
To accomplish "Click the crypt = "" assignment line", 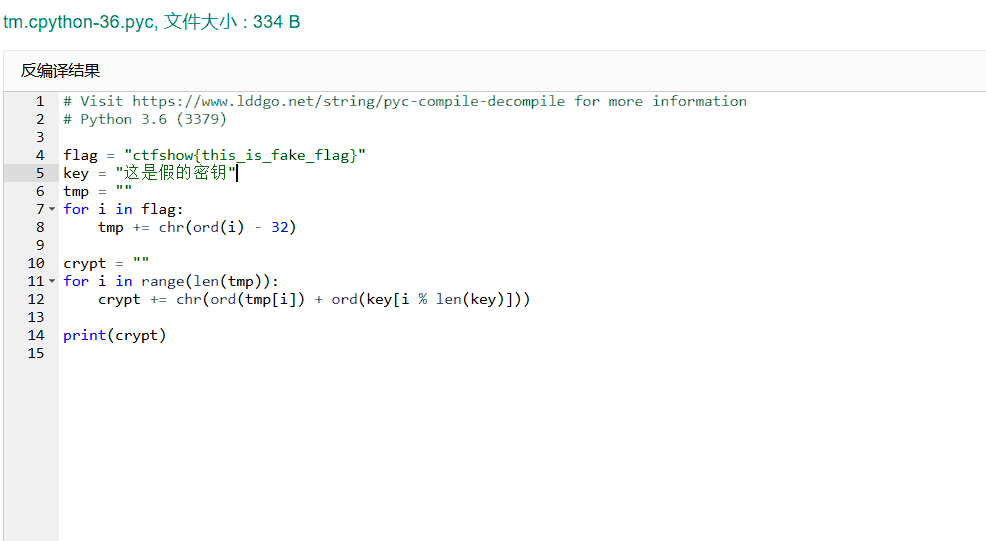I will [106, 264].
